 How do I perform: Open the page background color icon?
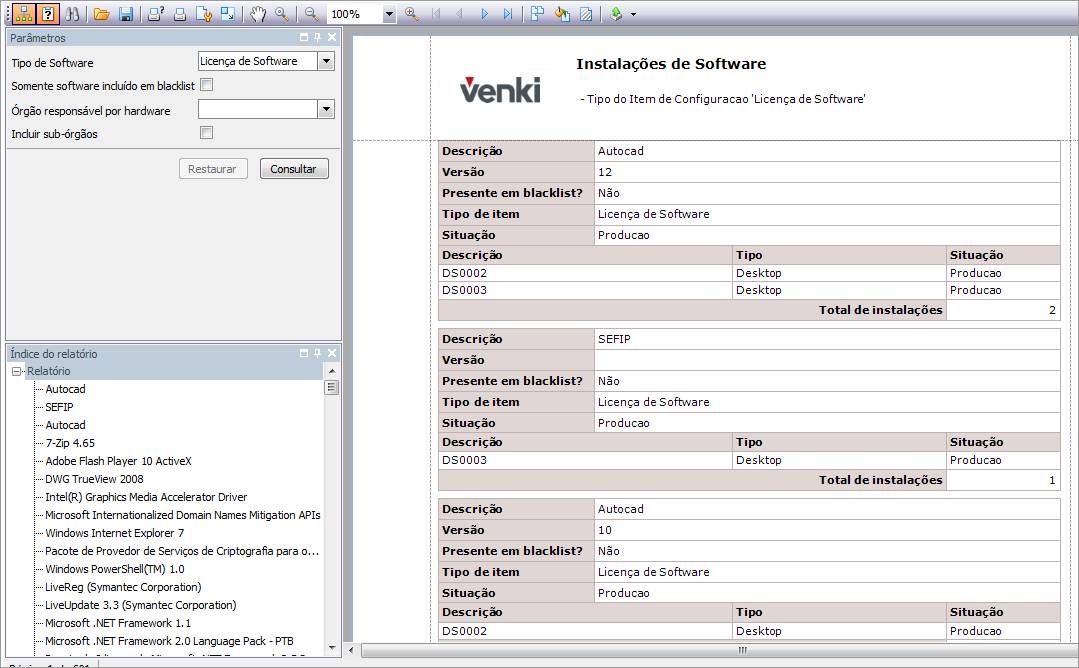click(x=562, y=14)
